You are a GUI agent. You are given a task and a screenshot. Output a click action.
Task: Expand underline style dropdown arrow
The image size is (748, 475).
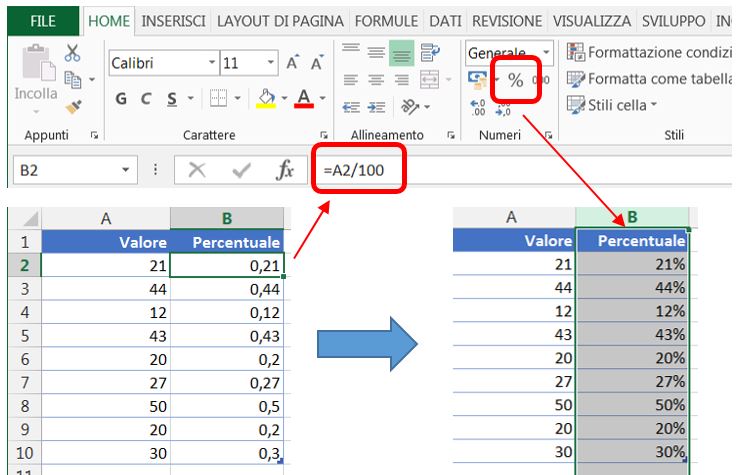(191, 99)
